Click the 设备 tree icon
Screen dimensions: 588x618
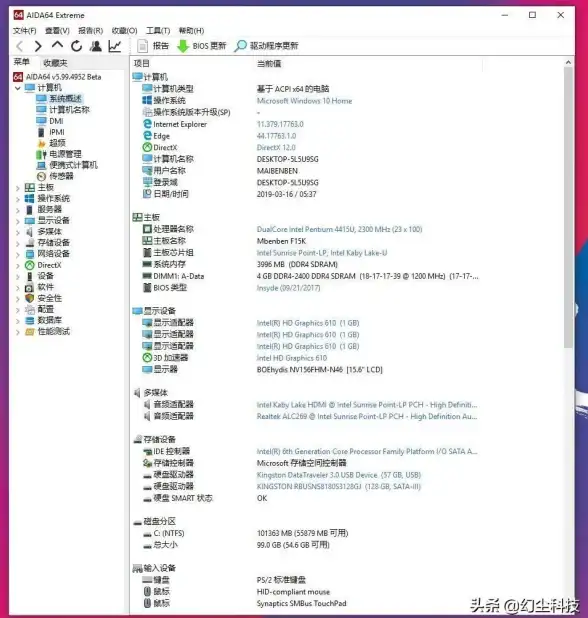[30, 276]
